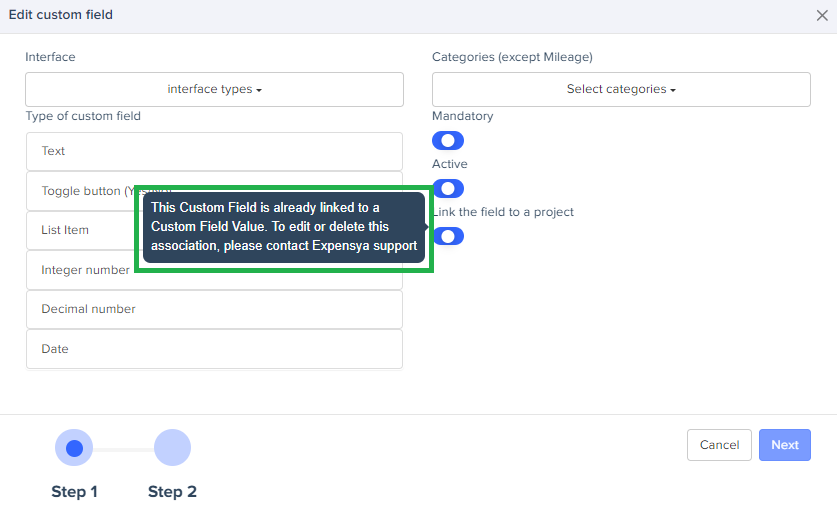This screenshot has width=837, height=520.
Task: Click the Step 1 label text
Action: coord(74,492)
